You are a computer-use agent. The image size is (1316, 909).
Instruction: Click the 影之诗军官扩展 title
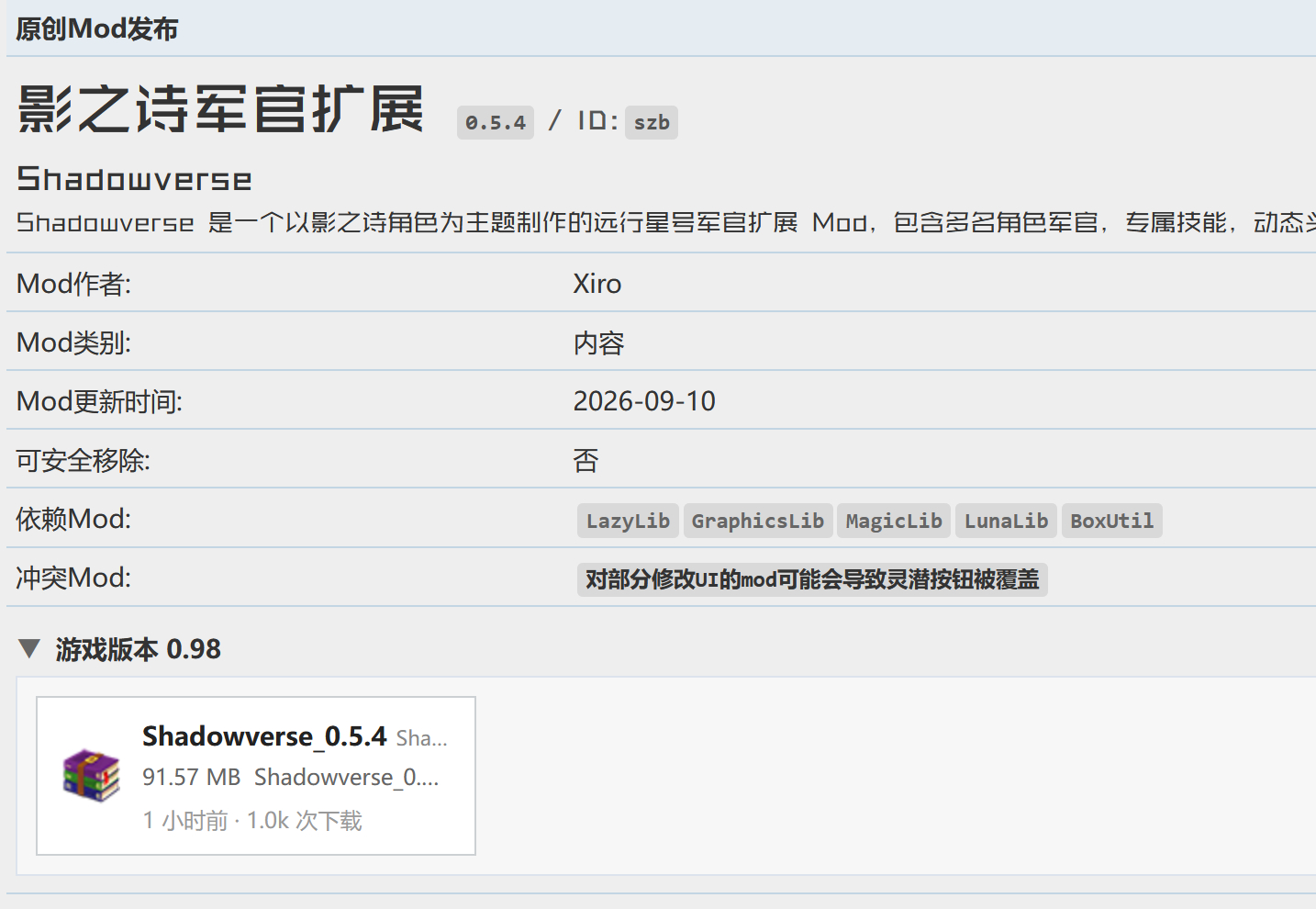221,109
